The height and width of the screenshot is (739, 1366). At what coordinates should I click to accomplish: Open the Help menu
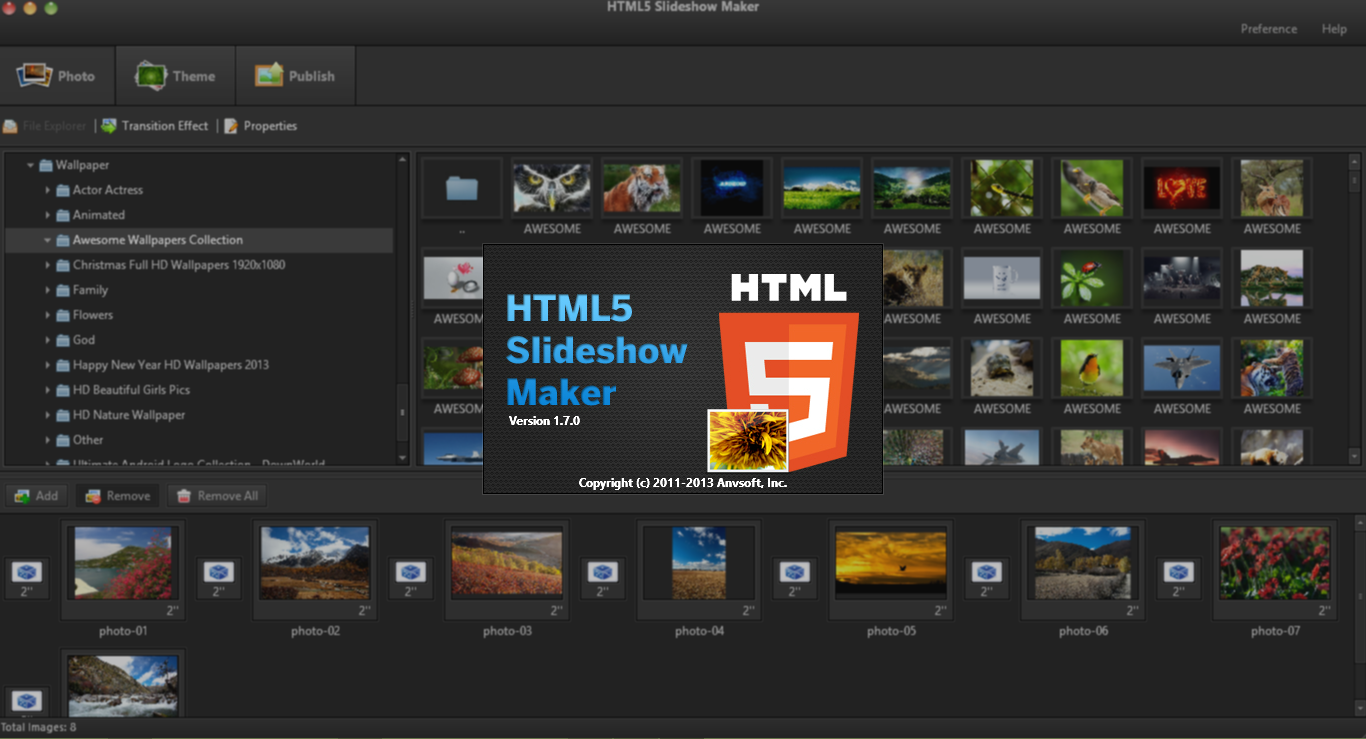(x=1334, y=29)
